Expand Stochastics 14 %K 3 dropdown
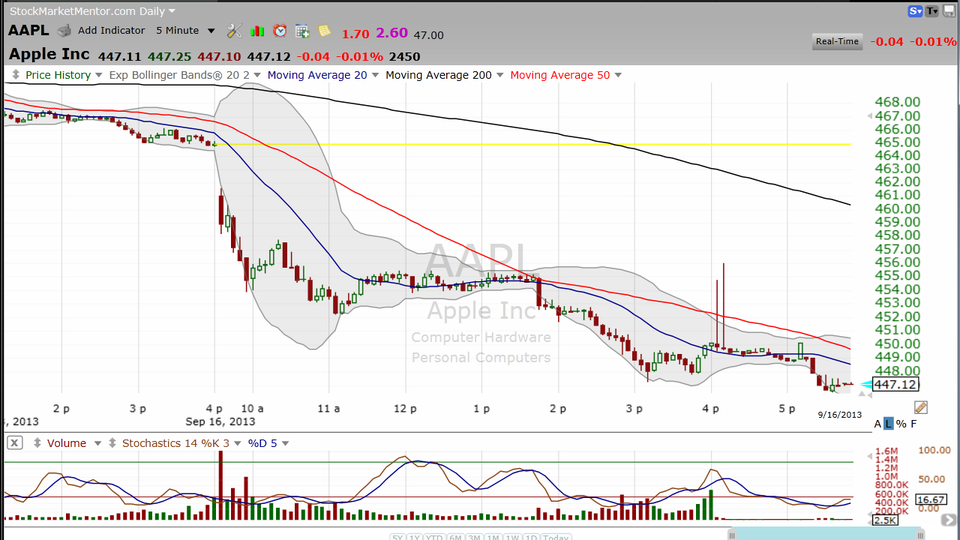Image resolution: width=960 pixels, height=540 pixels. click(238, 443)
